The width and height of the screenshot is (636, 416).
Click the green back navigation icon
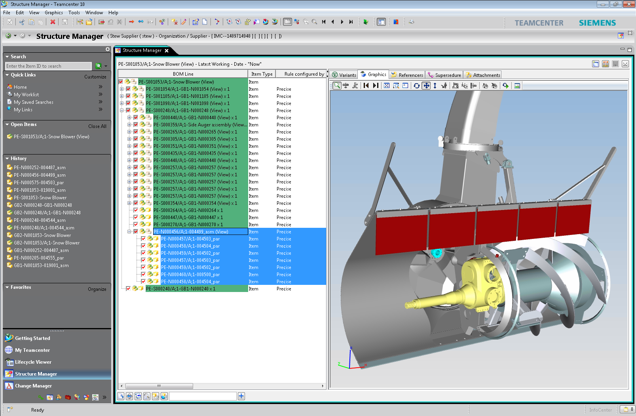tap(8, 36)
